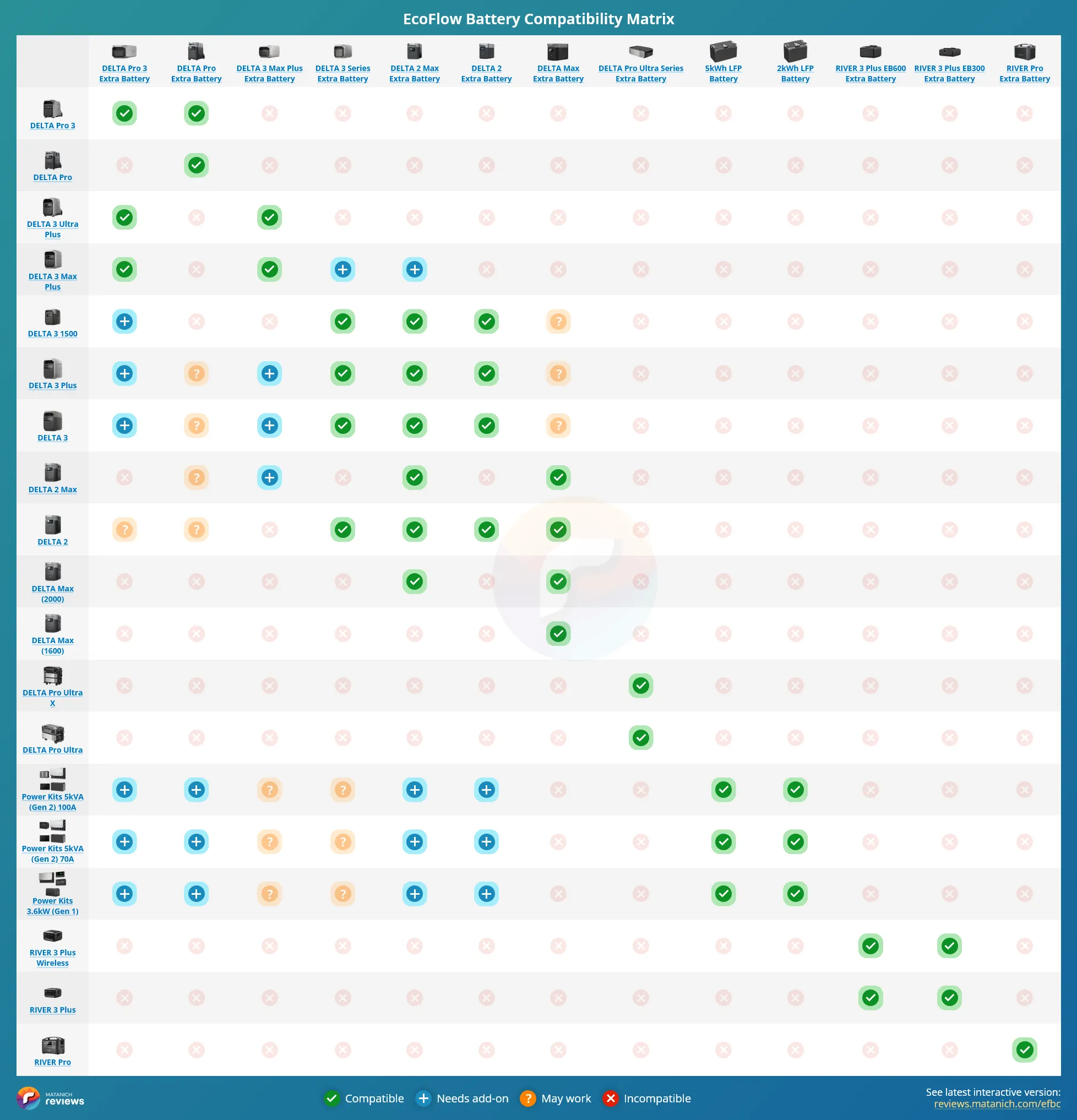Click the RIVER Pro Extra Battery product image

[1025, 51]
